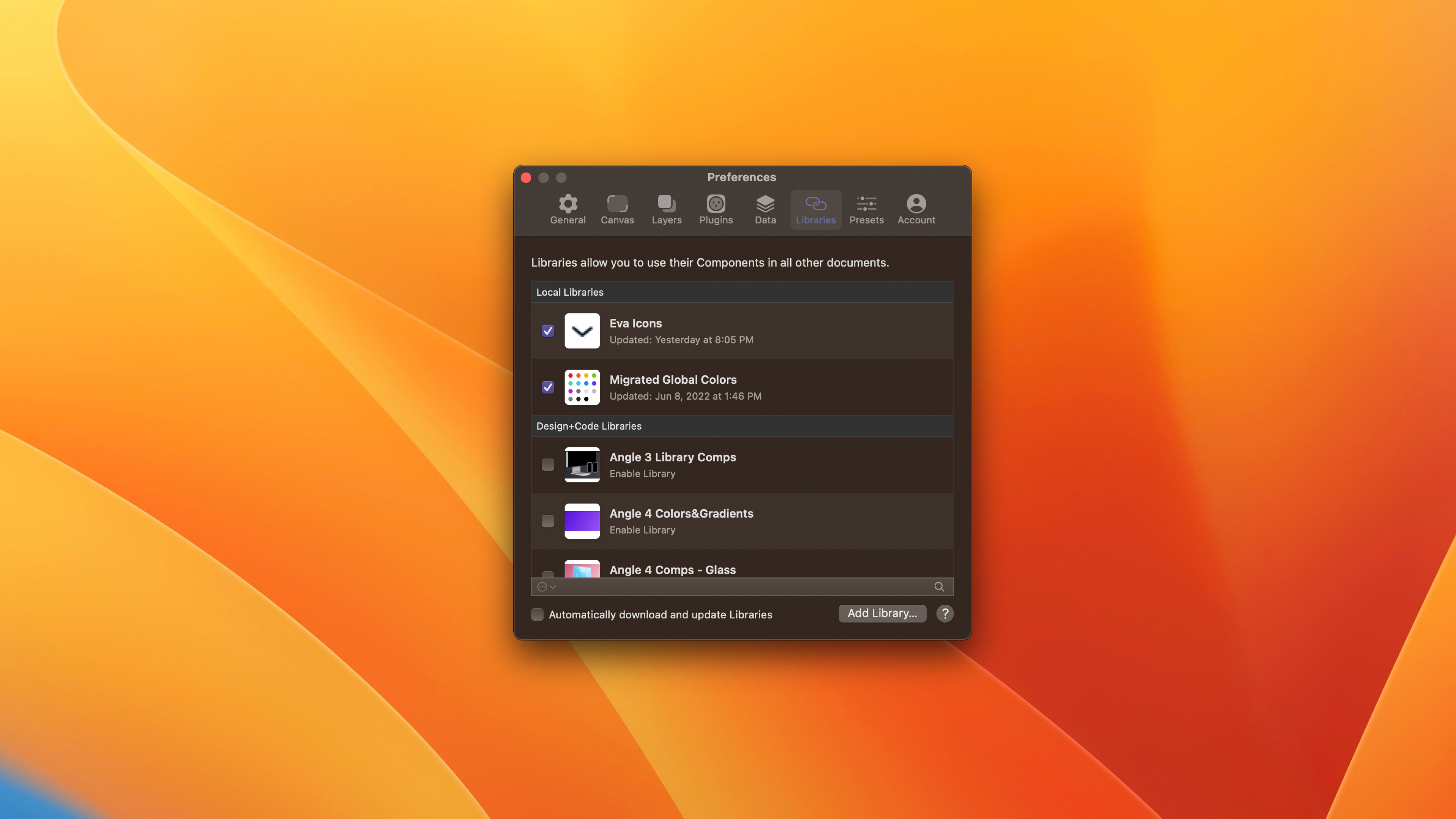Open the ellipsis options dropdown below list
Viewport: 1456px width, 819px height.
coord(546,587)
